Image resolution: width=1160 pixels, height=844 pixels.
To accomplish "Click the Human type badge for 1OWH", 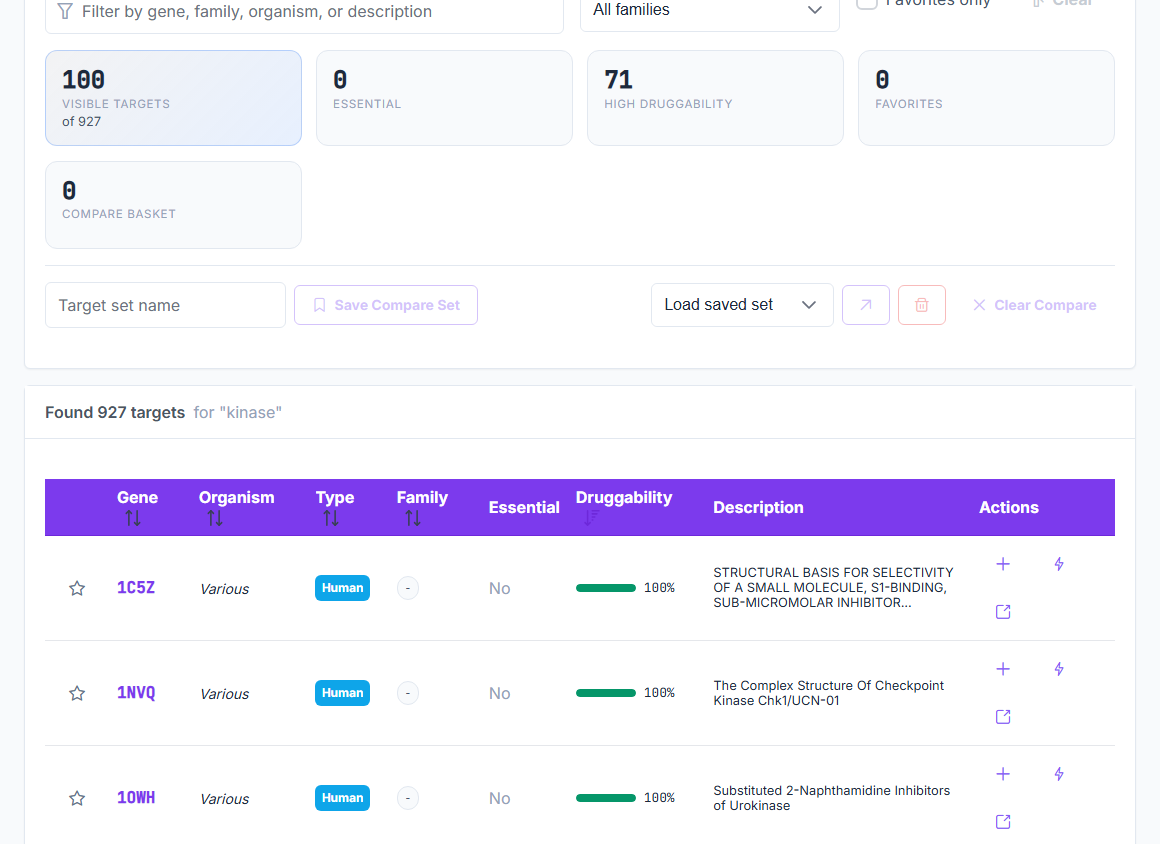I will (x=343, y=798).
